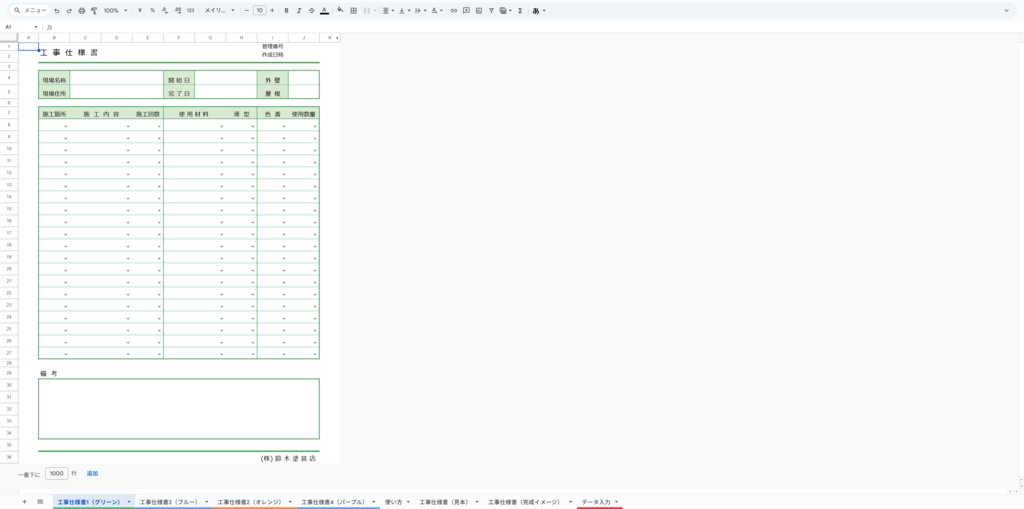Increase decimal places

pyautogui.click(x=178, y=10)
